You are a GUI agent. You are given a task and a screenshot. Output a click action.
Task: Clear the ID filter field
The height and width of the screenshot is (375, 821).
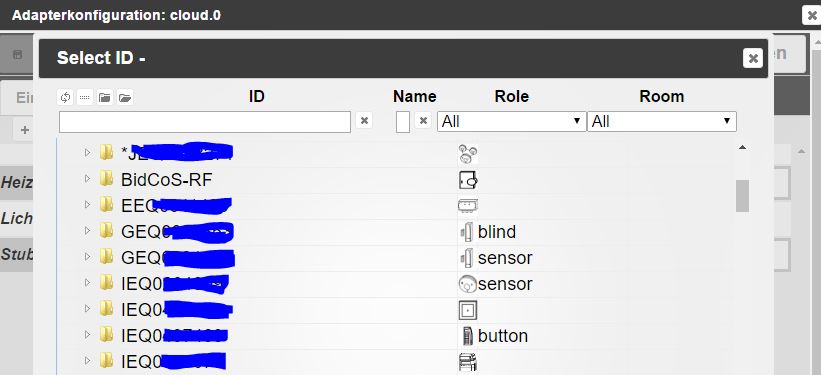click(364, 121)
